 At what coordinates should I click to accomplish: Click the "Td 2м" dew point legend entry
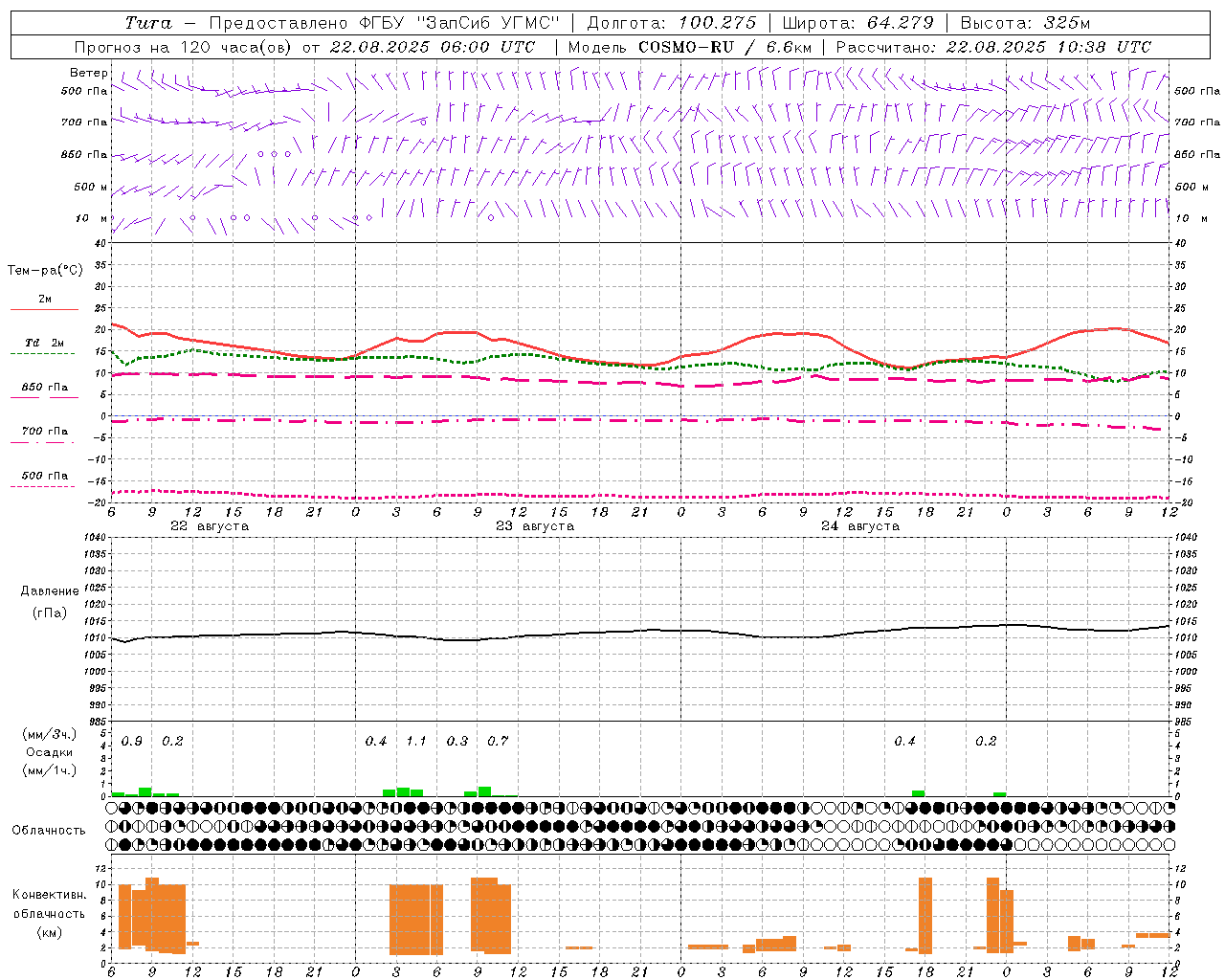pos(44,343)
